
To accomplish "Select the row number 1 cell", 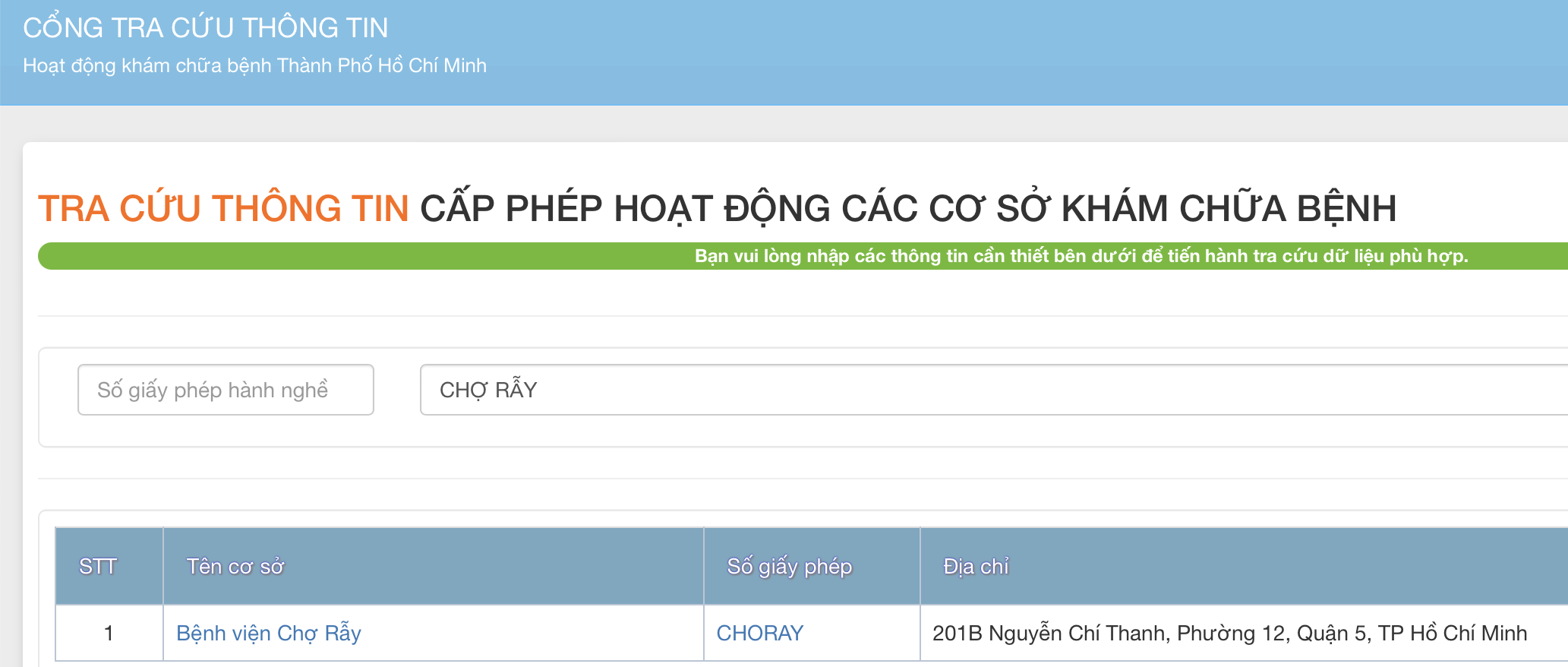I will (109, 634).
